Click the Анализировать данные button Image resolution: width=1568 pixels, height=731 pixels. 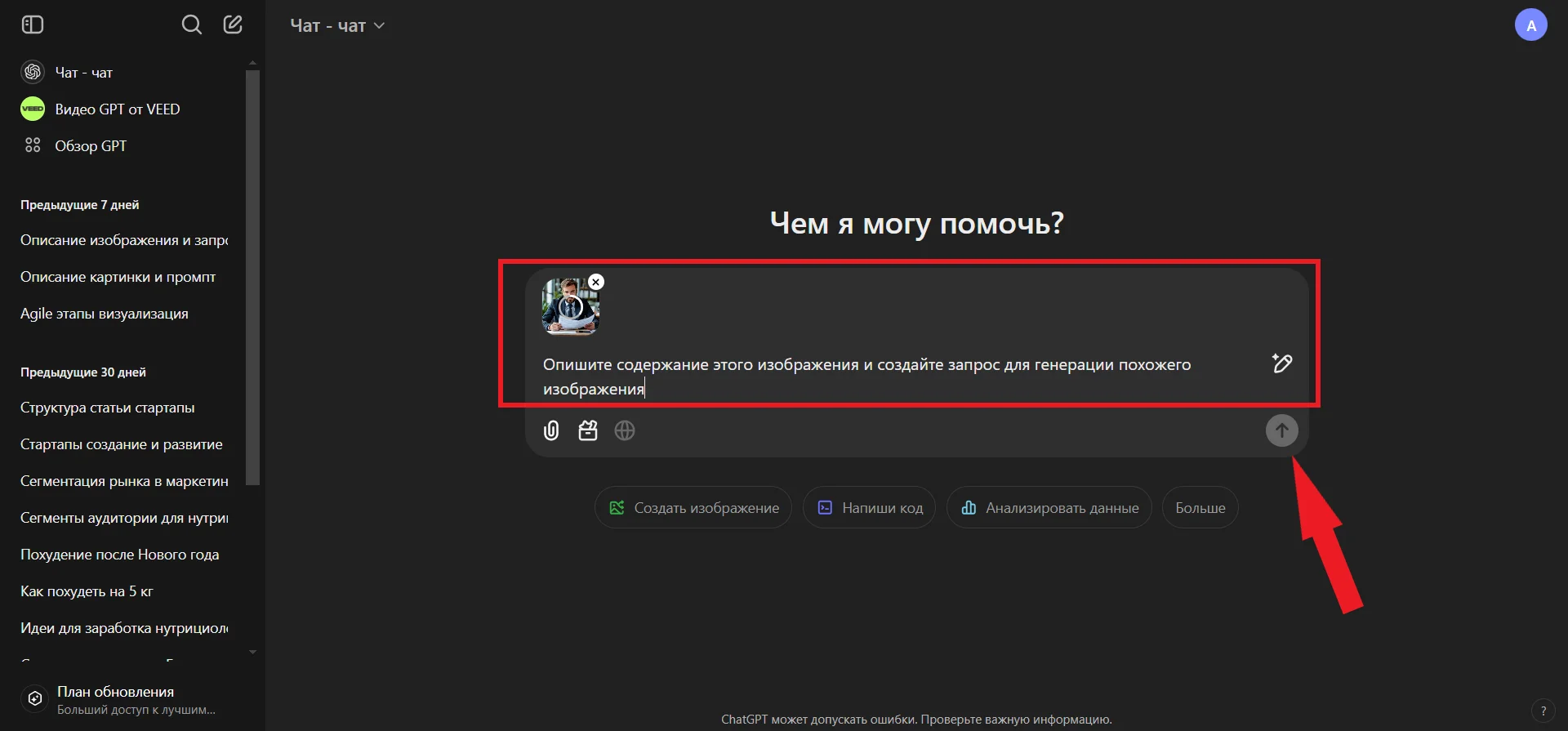point(1049,508)
